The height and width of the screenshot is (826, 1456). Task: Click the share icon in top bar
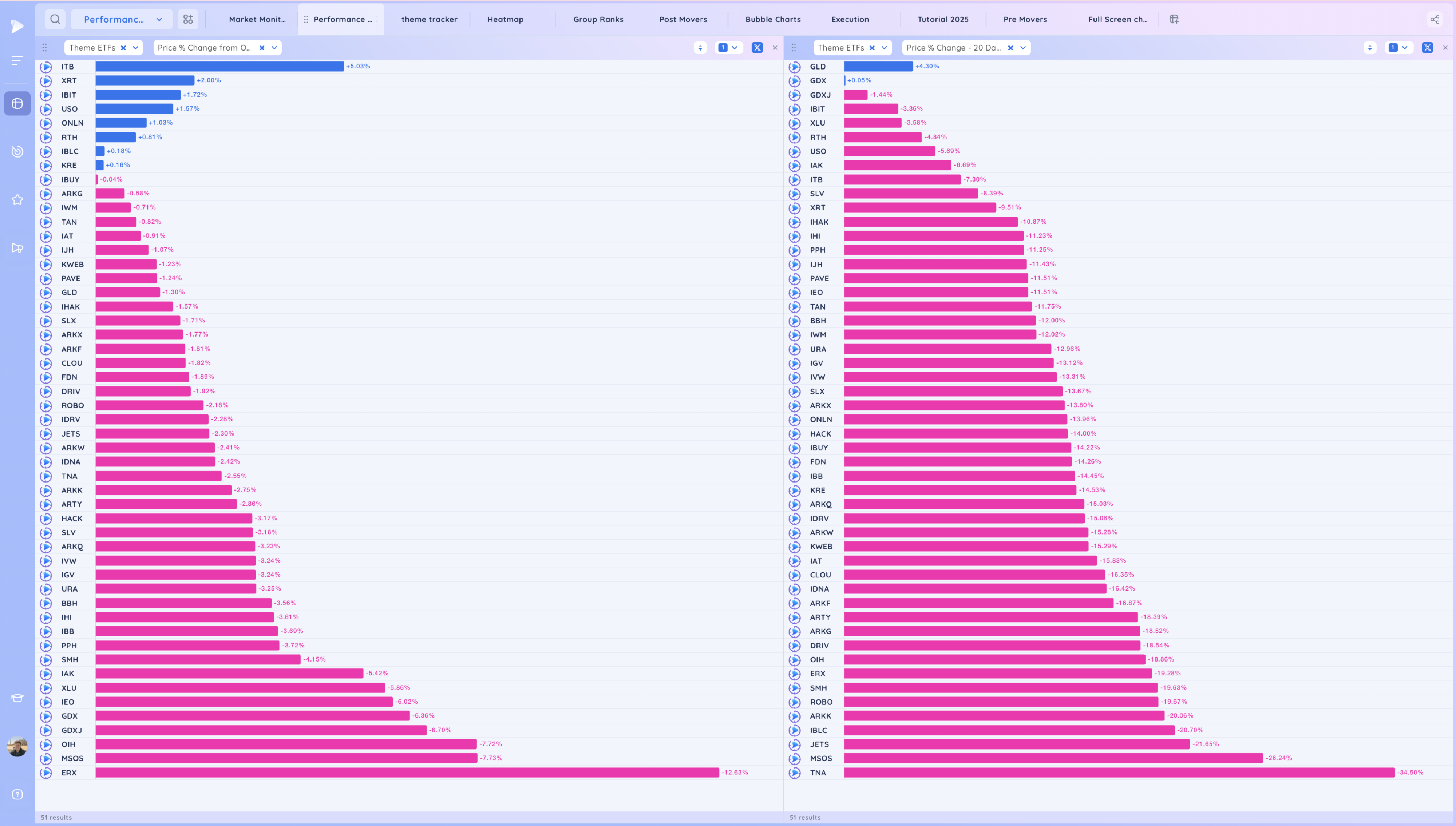[x=1435, y=19]
